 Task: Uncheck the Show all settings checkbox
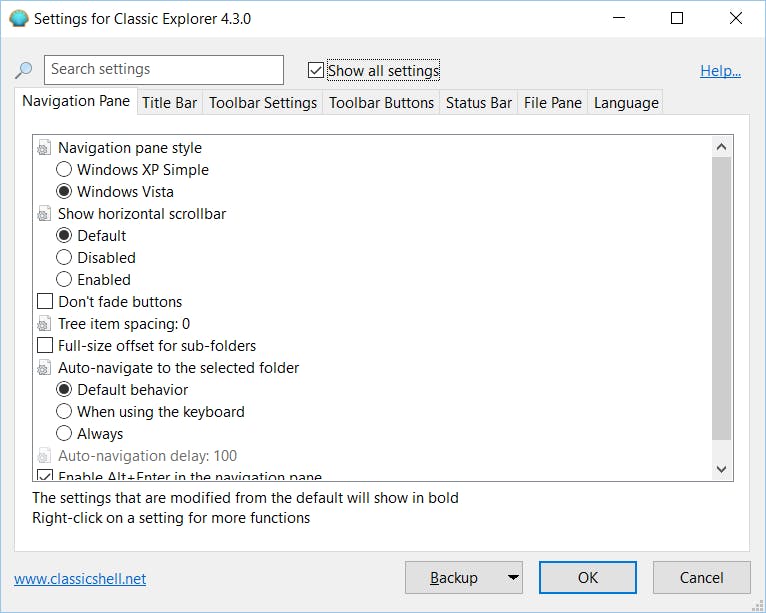(316, 70)
